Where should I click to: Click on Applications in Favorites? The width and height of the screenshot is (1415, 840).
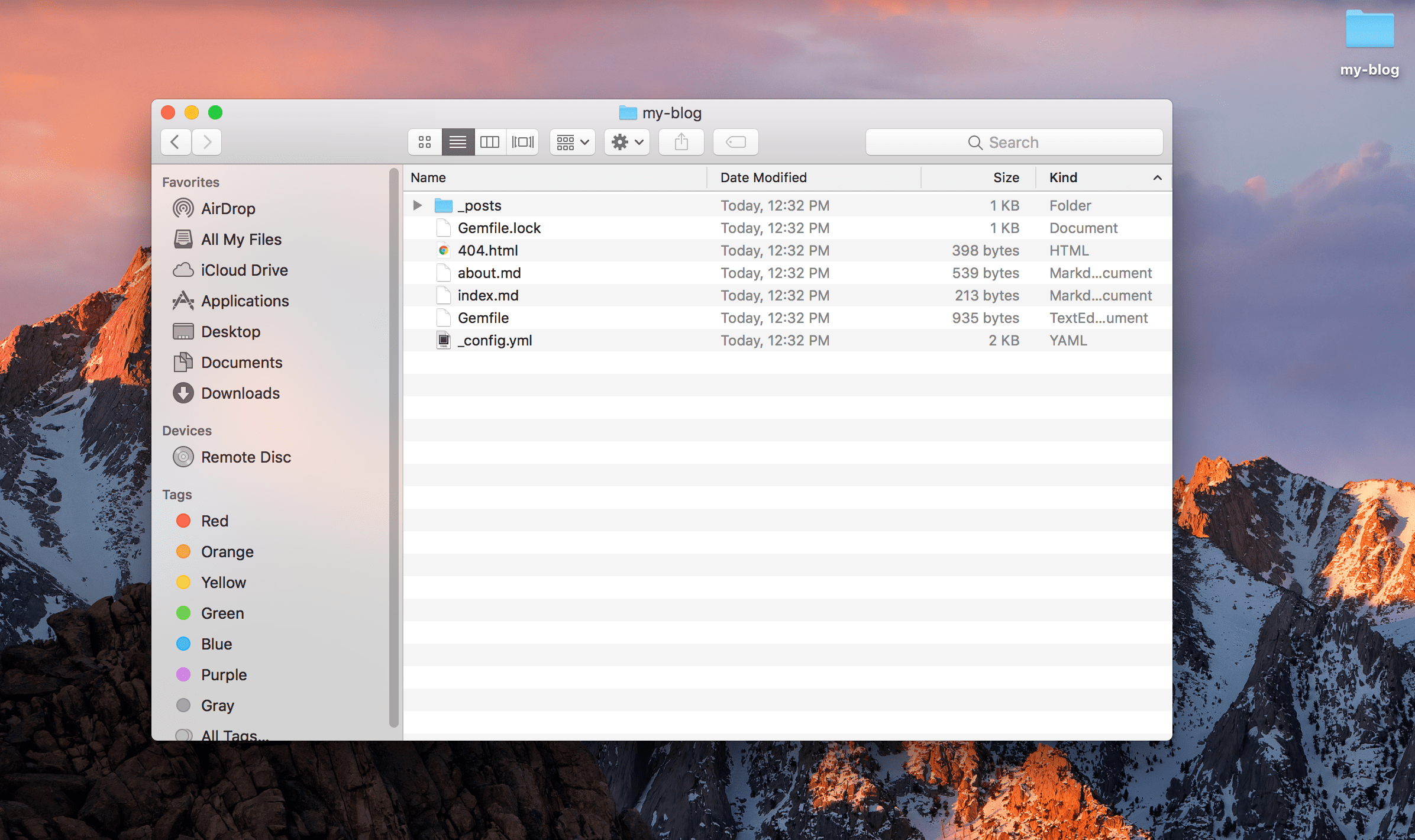[x=244, y=300]
